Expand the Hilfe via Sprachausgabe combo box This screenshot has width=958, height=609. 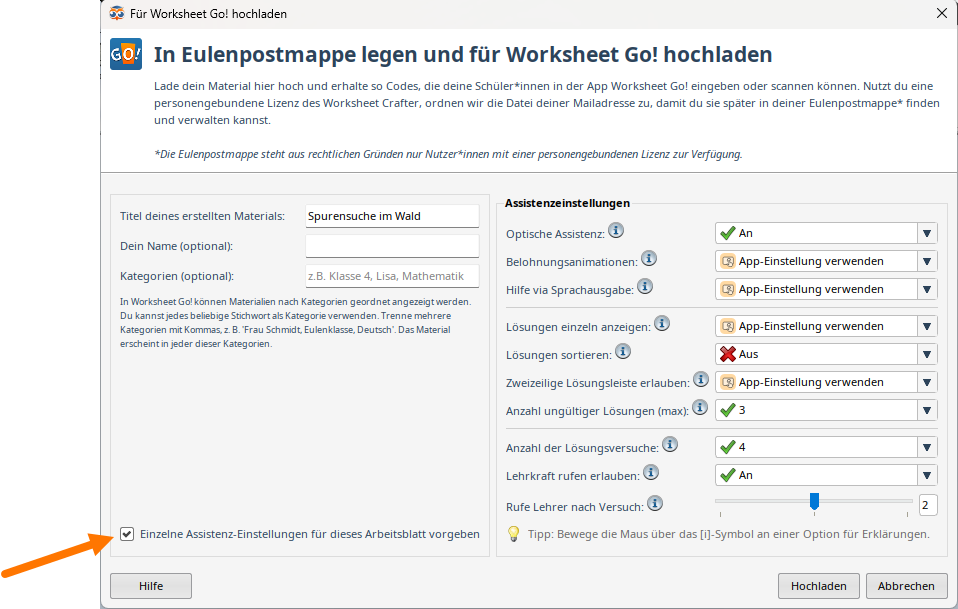click(x=826, y=290)
